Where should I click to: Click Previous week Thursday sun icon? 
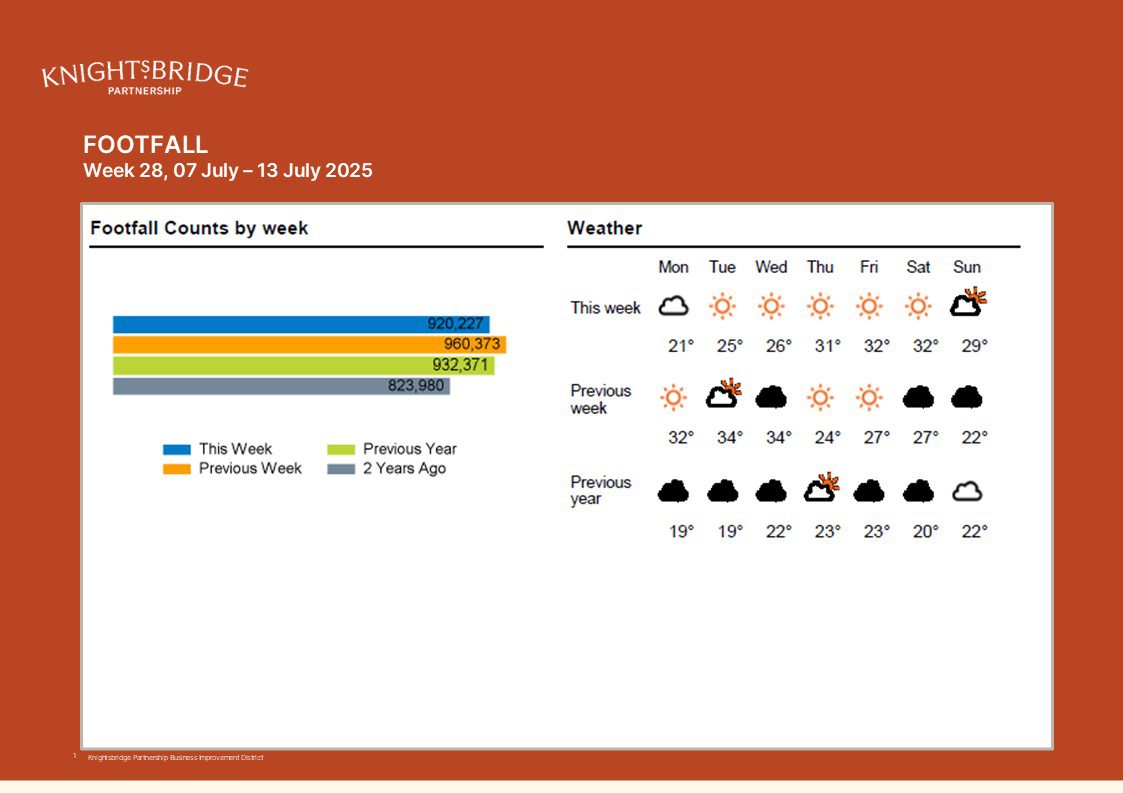(820, 398)
